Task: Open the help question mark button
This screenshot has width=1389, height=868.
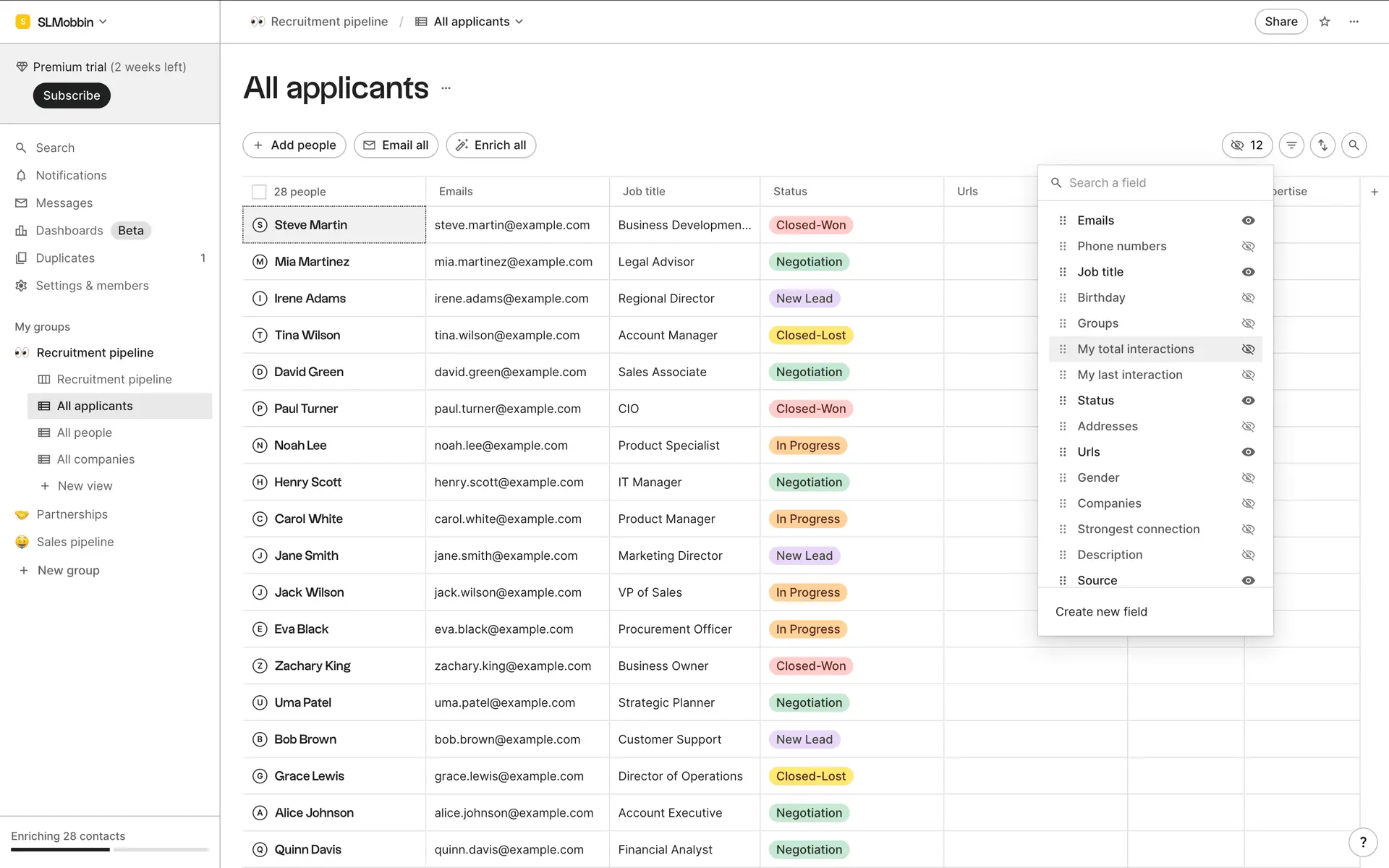Action: [x=1363, y=841]
